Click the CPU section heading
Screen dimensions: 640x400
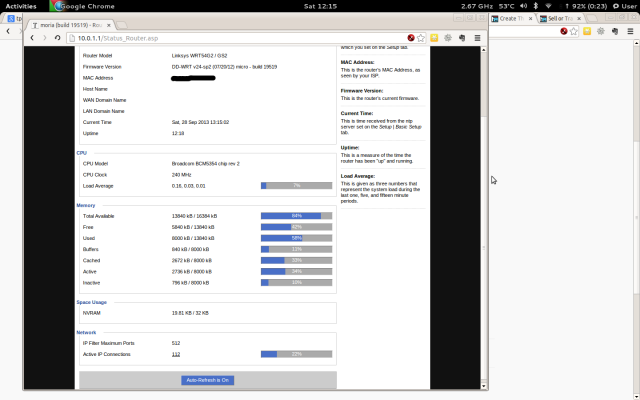pos(82,153)
